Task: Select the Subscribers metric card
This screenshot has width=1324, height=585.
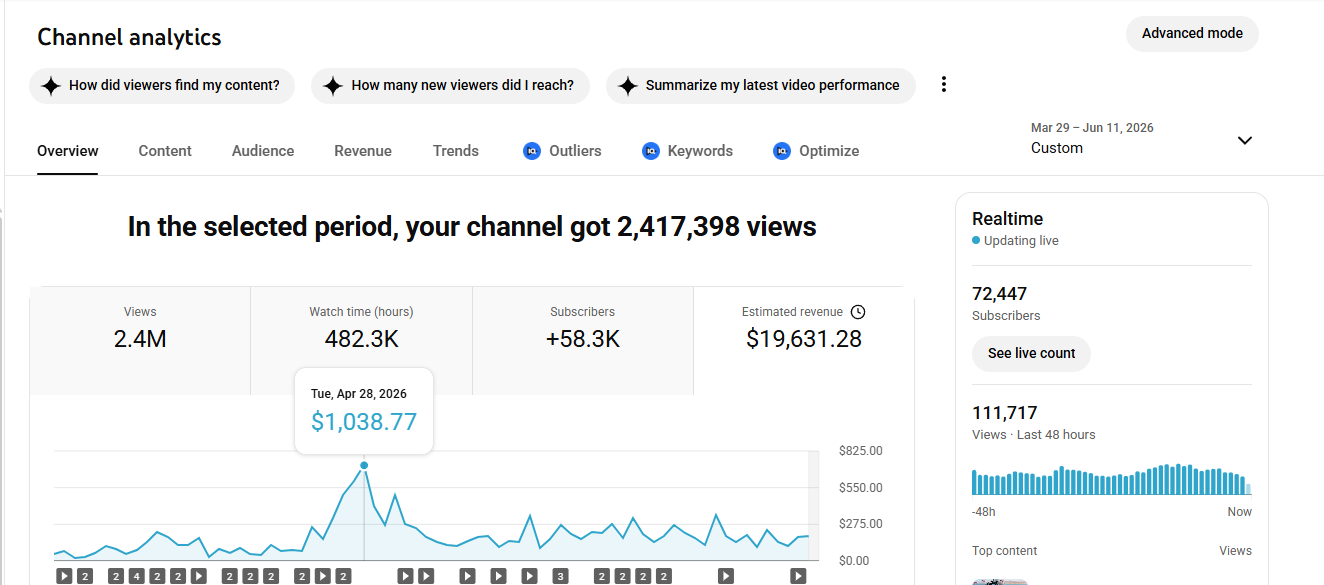Action: (x=582, y=340)
